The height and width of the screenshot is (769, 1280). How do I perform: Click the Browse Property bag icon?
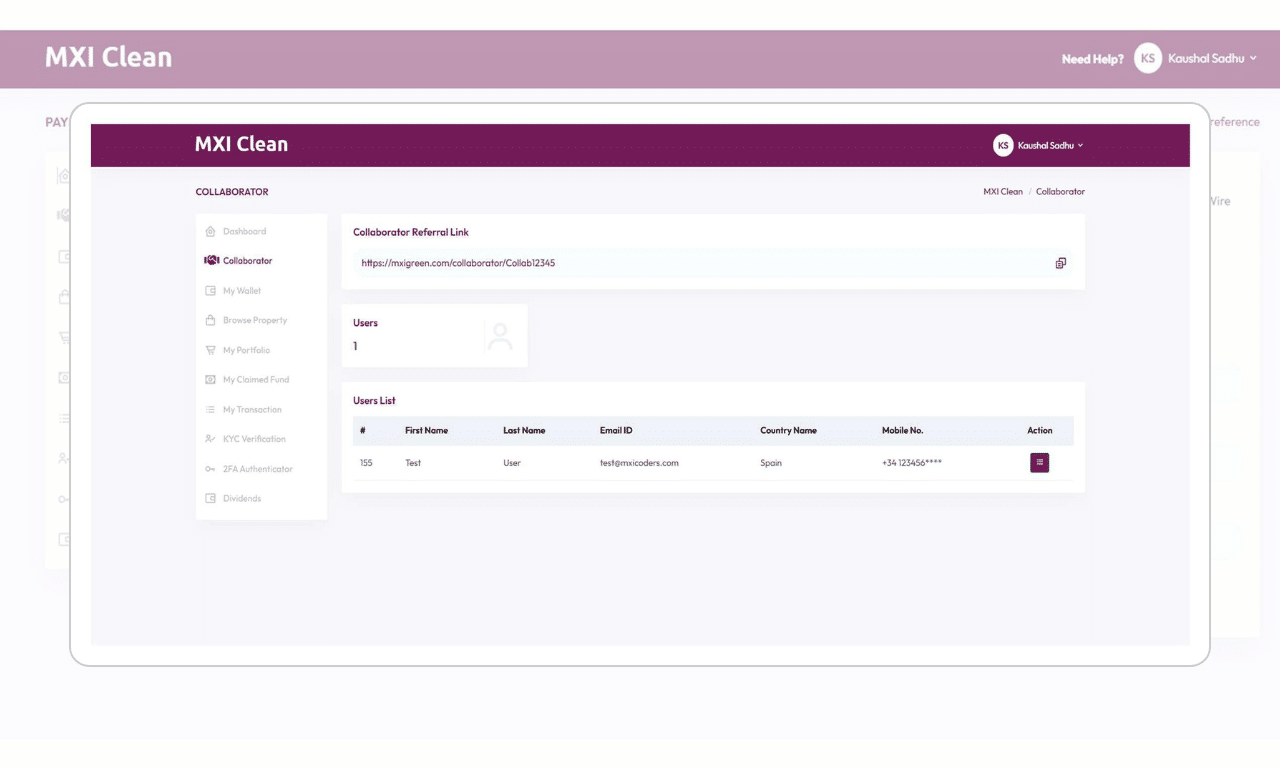pos(210,321)
